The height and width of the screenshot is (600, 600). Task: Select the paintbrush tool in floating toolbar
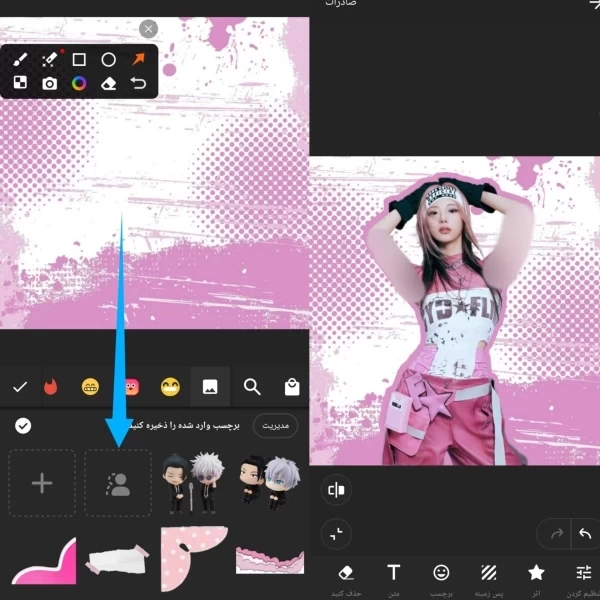(x=20, y=60)
